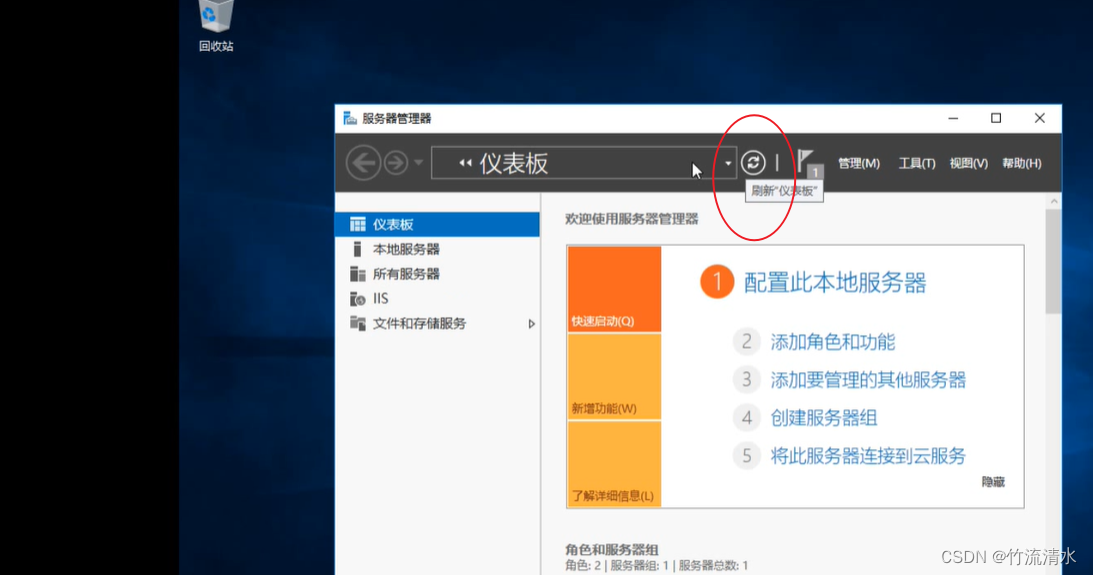Maximize the Server Manager window
1093x575 pixels.
(x=996, y=118)
